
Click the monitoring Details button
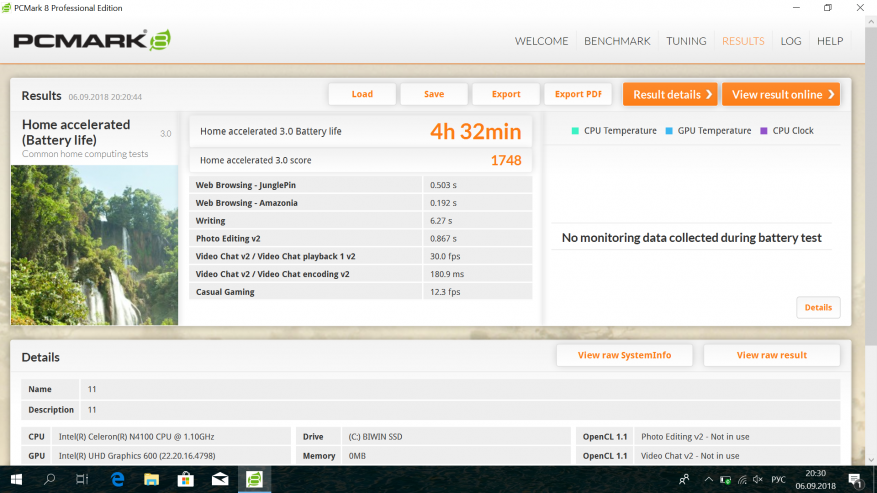point(818,307)
